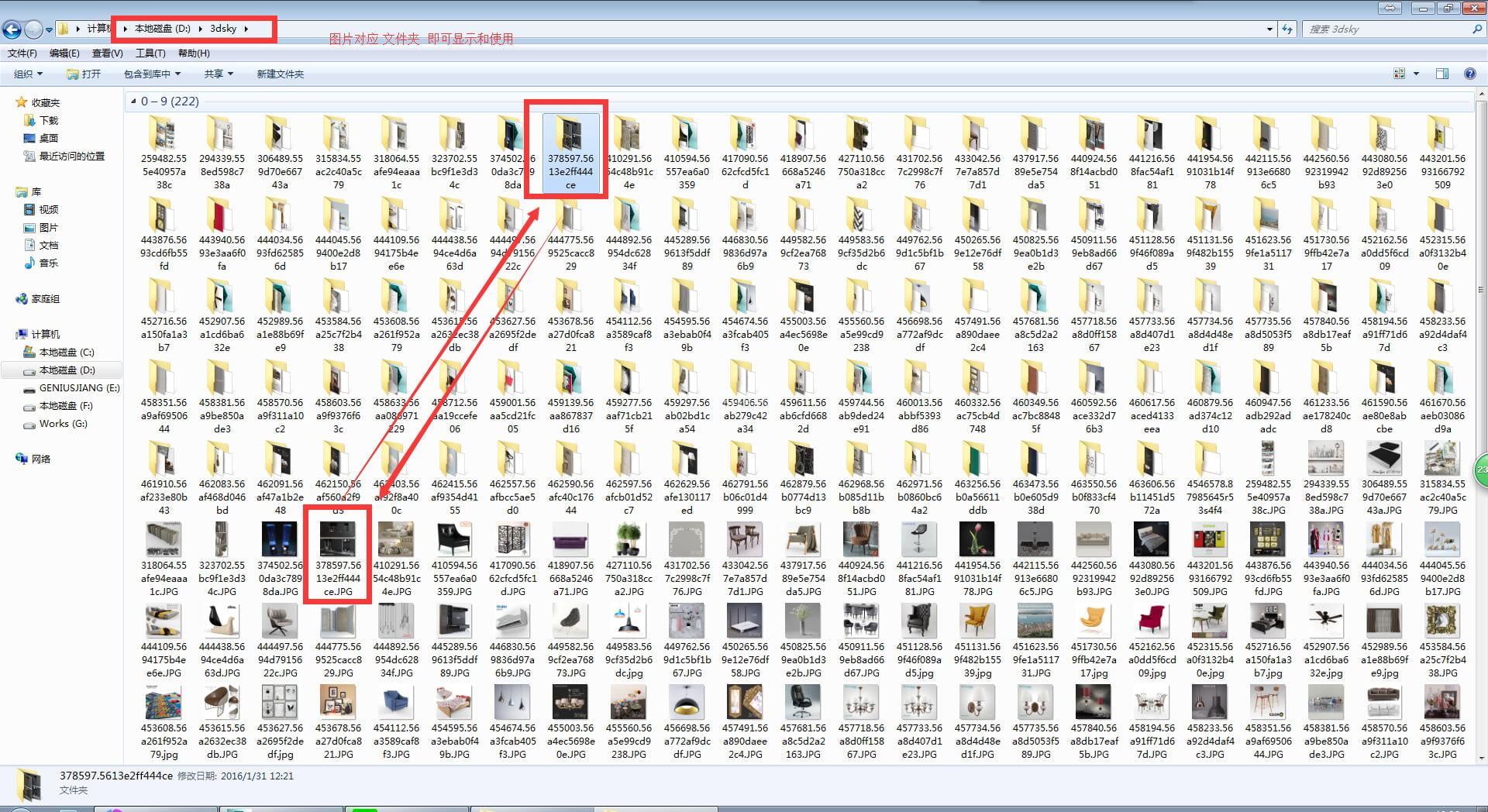Click the 新建文件夹 button
Viewport: 1488px width, 812px height.
(x=280, y=74)
